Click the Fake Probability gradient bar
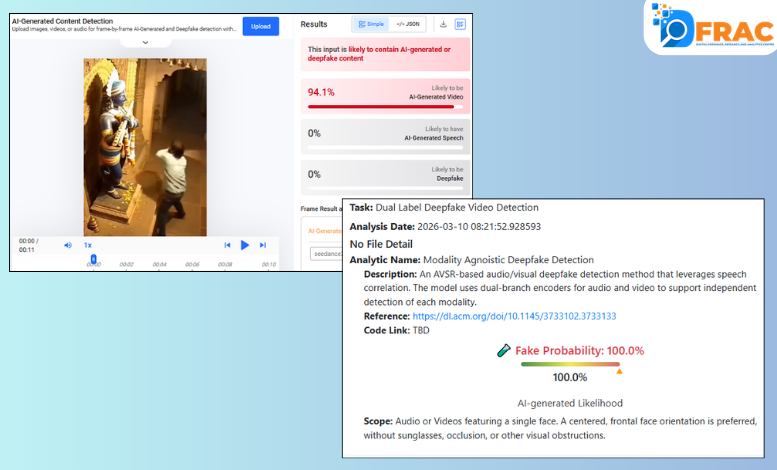Screen dimensions: 777x470 click(x=570, y=364)
